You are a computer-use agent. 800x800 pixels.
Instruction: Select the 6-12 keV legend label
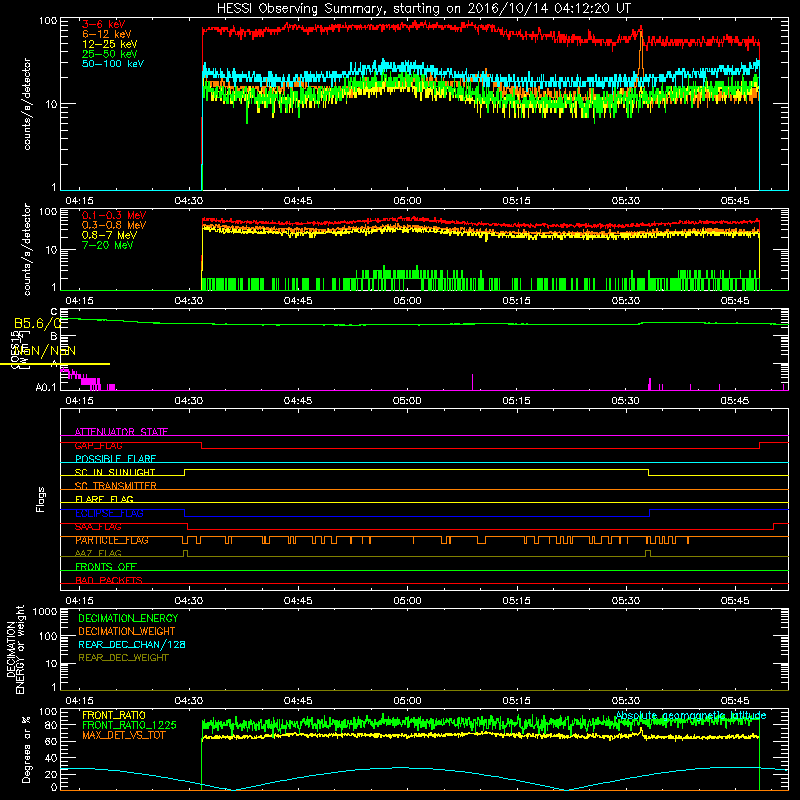(x=107, y=34)
